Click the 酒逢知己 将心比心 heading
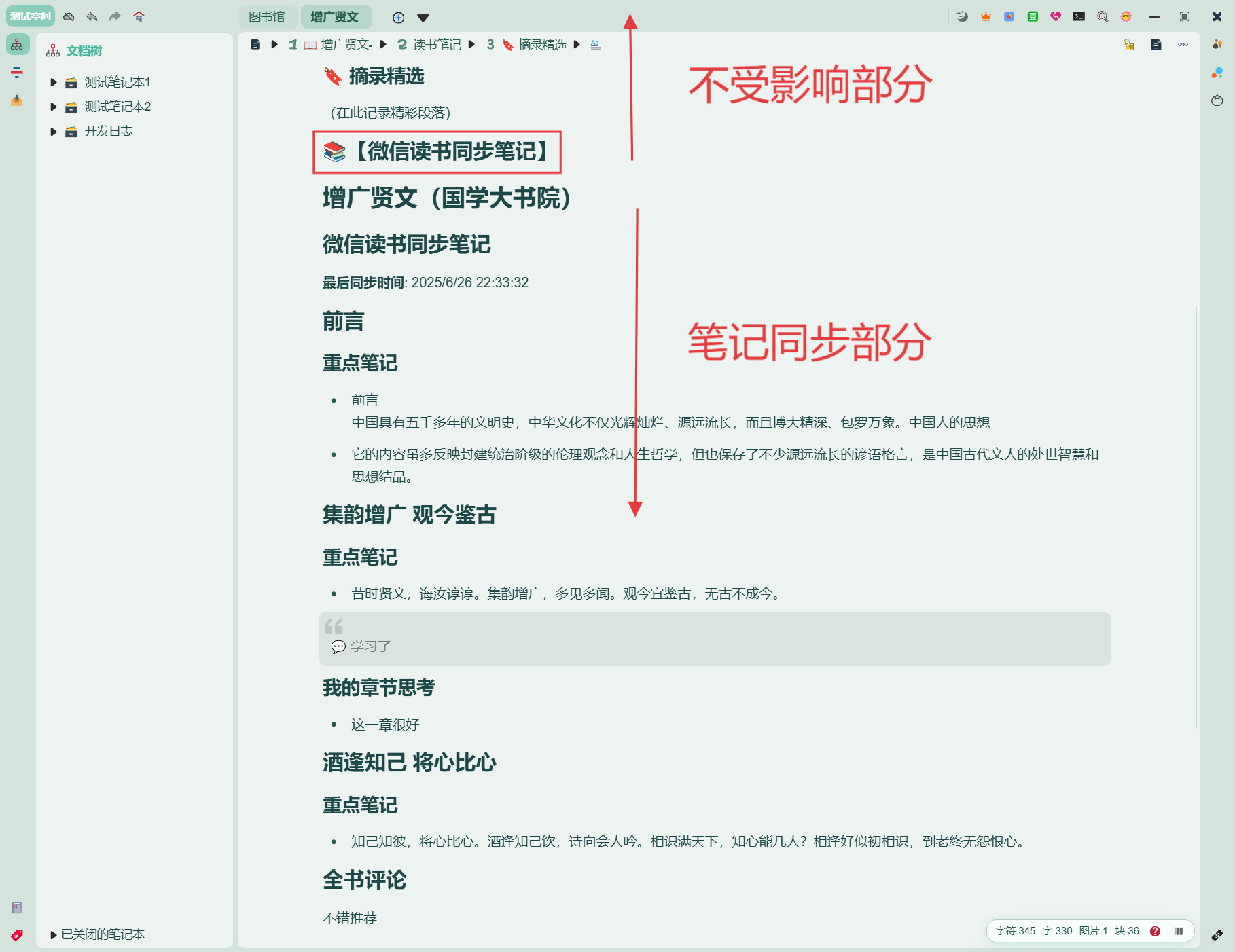 [x=409, y=763]
